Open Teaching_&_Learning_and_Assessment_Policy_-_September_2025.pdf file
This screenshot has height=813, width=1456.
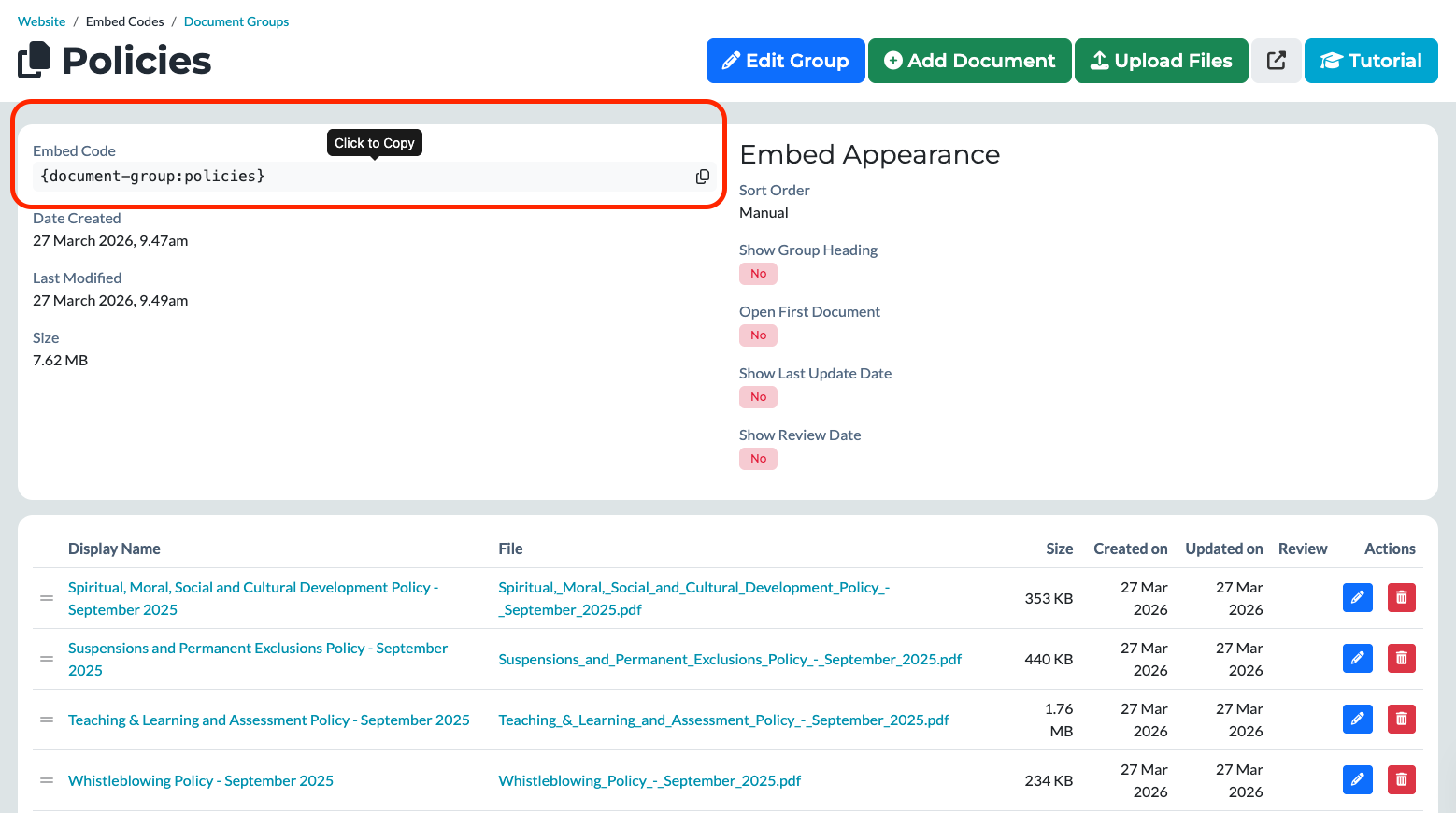click(723, 720)
